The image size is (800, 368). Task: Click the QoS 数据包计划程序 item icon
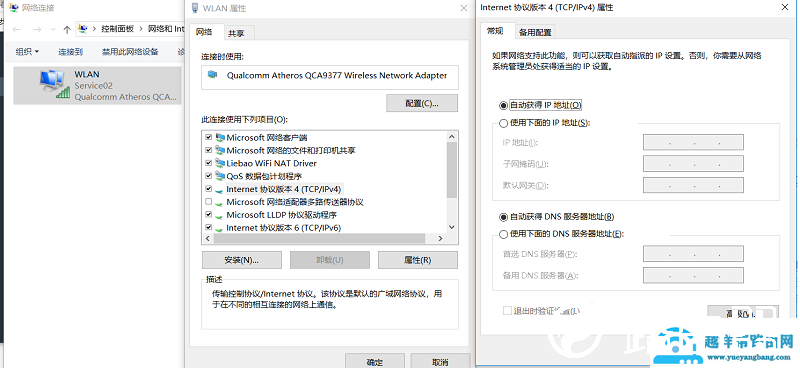(220, 176)
